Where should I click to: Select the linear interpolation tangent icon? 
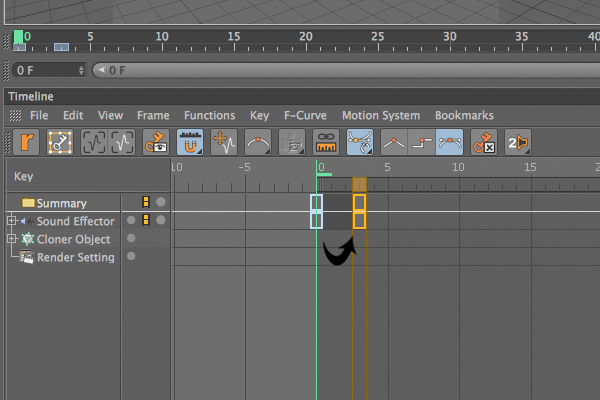[394, 142]
